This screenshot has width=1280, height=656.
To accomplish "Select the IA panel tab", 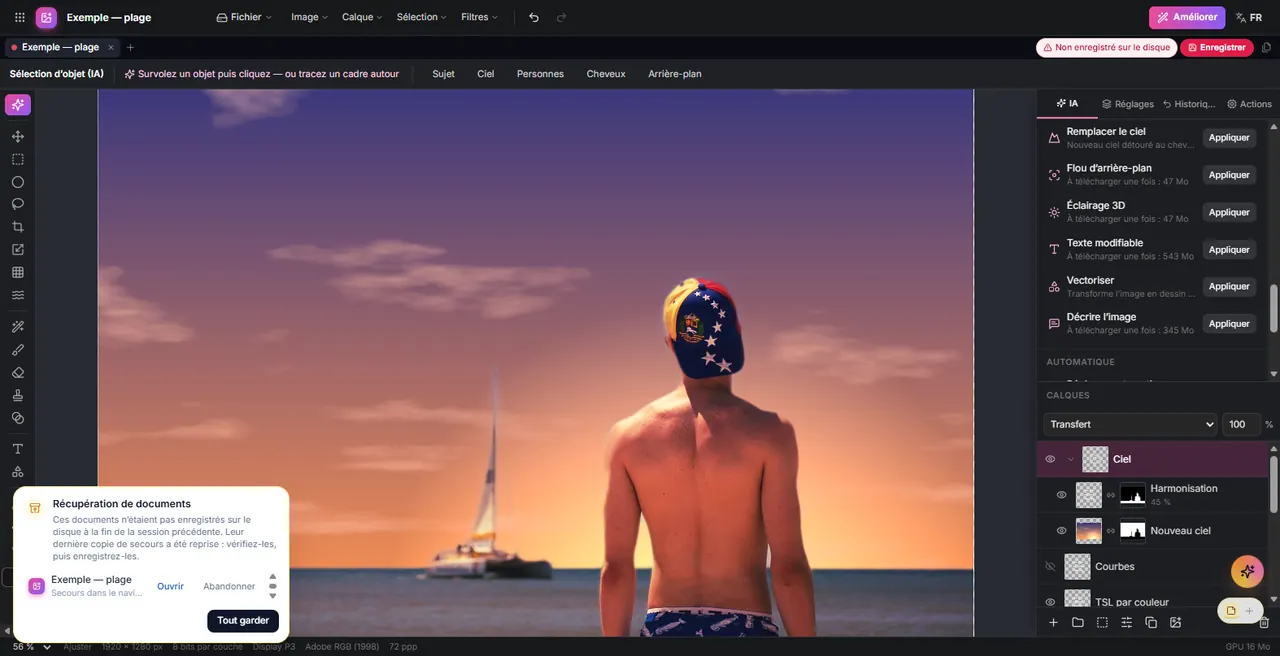I will click(1067, 104).
